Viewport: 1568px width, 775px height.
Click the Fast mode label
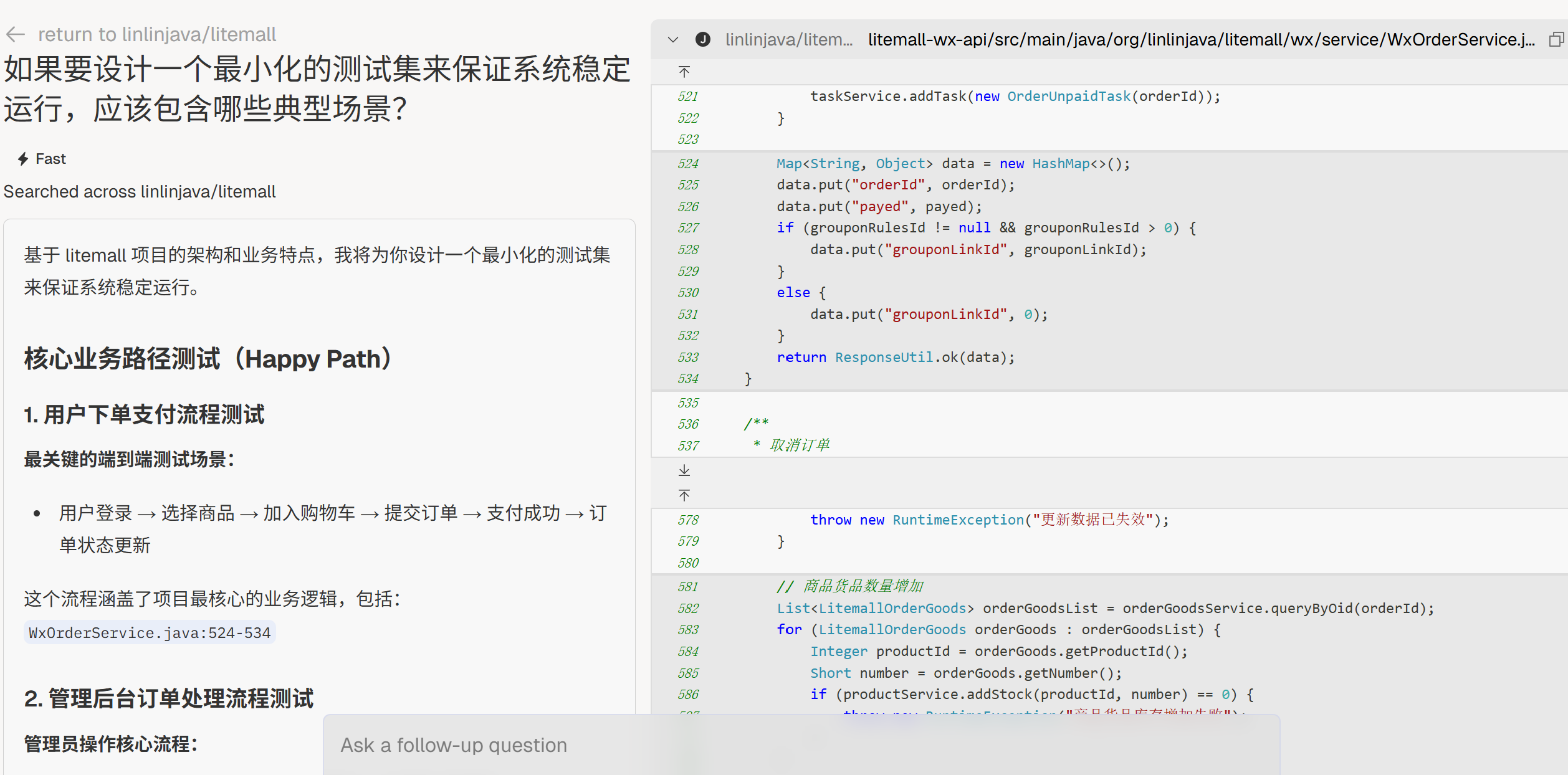[x=50, y=159]
